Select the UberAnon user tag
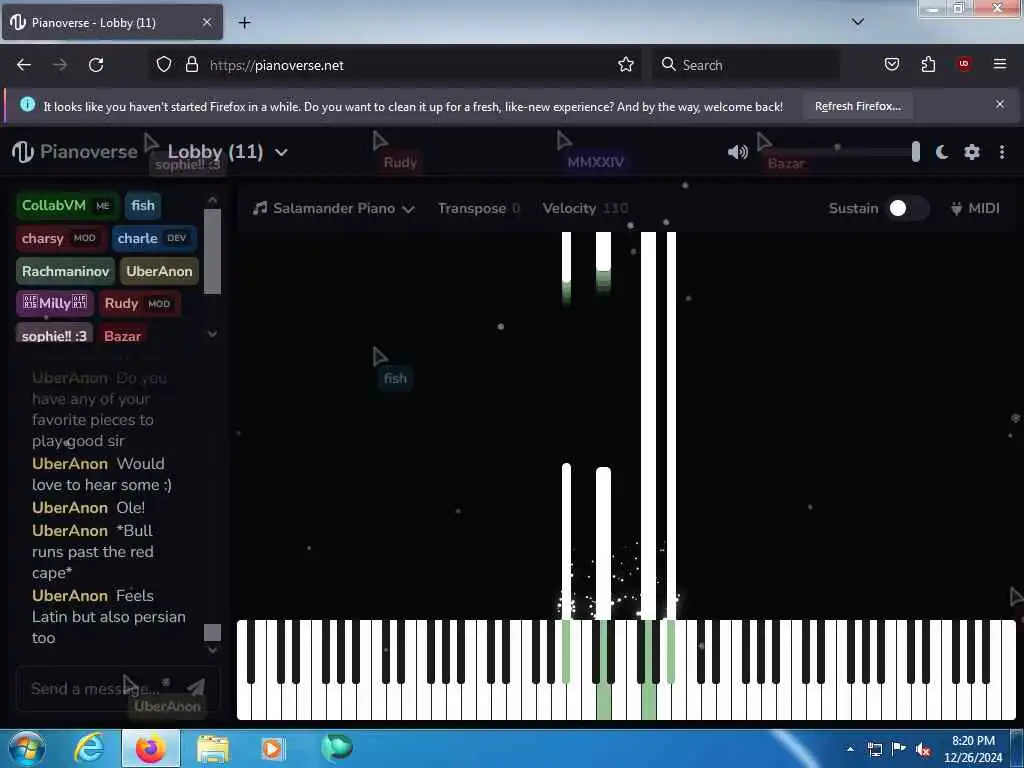Viewport: 1024px width, 768px height. click(159, 271)
